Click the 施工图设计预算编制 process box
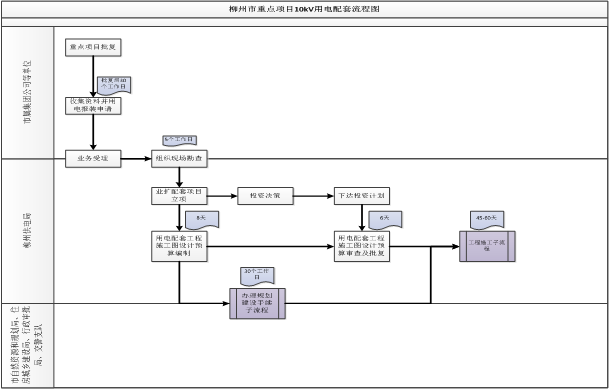This screenshot has height=391, width=611. pos(179,246)
